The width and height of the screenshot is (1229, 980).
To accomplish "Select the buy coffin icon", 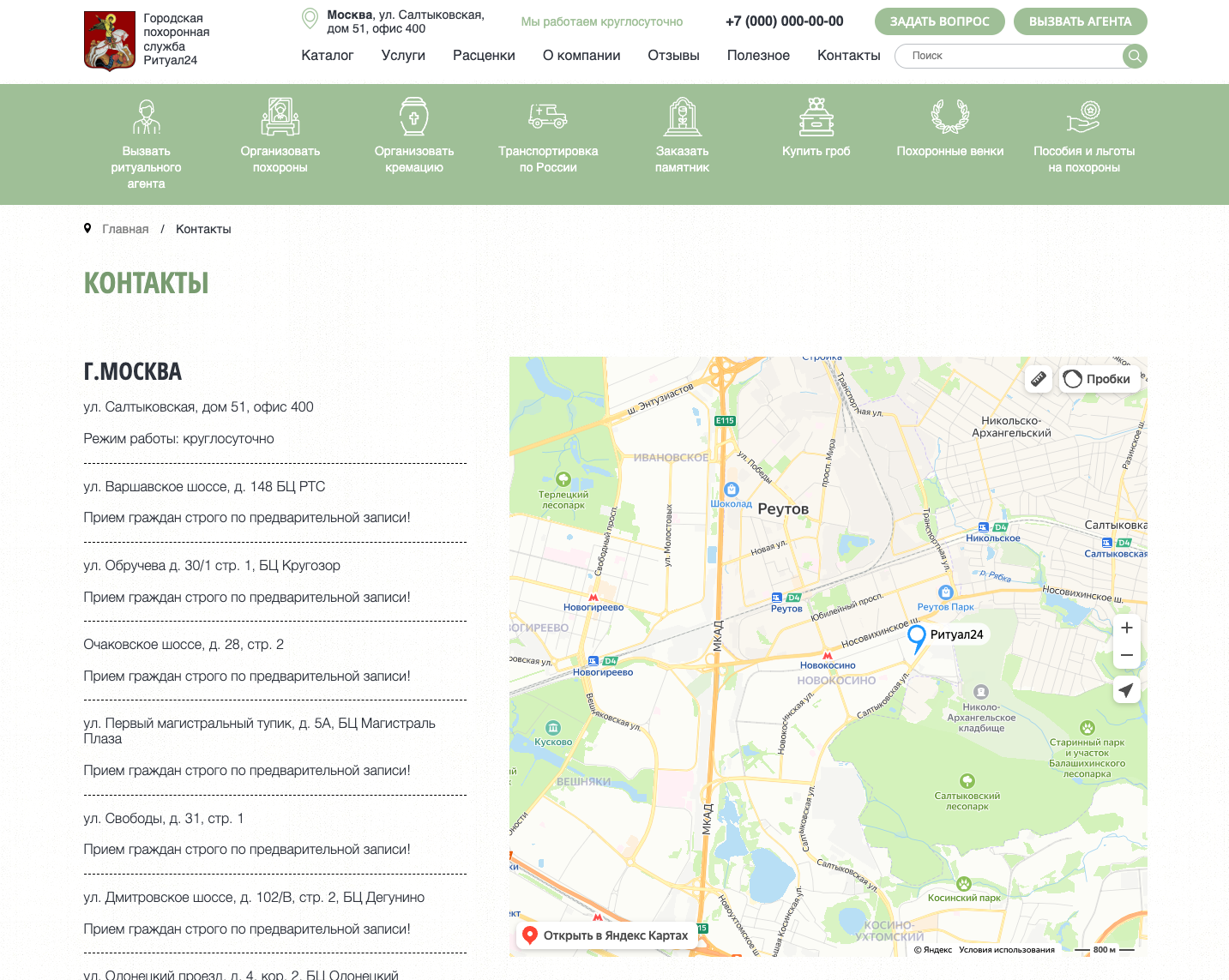I will click(816, 117).
